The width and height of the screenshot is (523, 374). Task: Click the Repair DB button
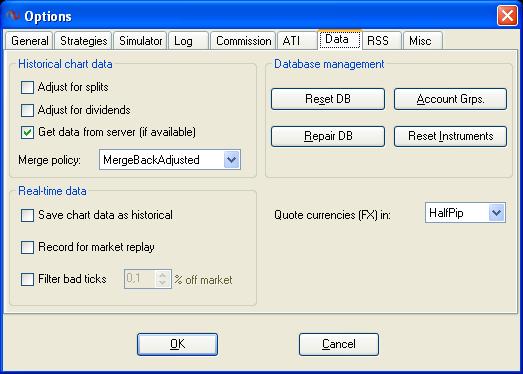coord(328,136)
